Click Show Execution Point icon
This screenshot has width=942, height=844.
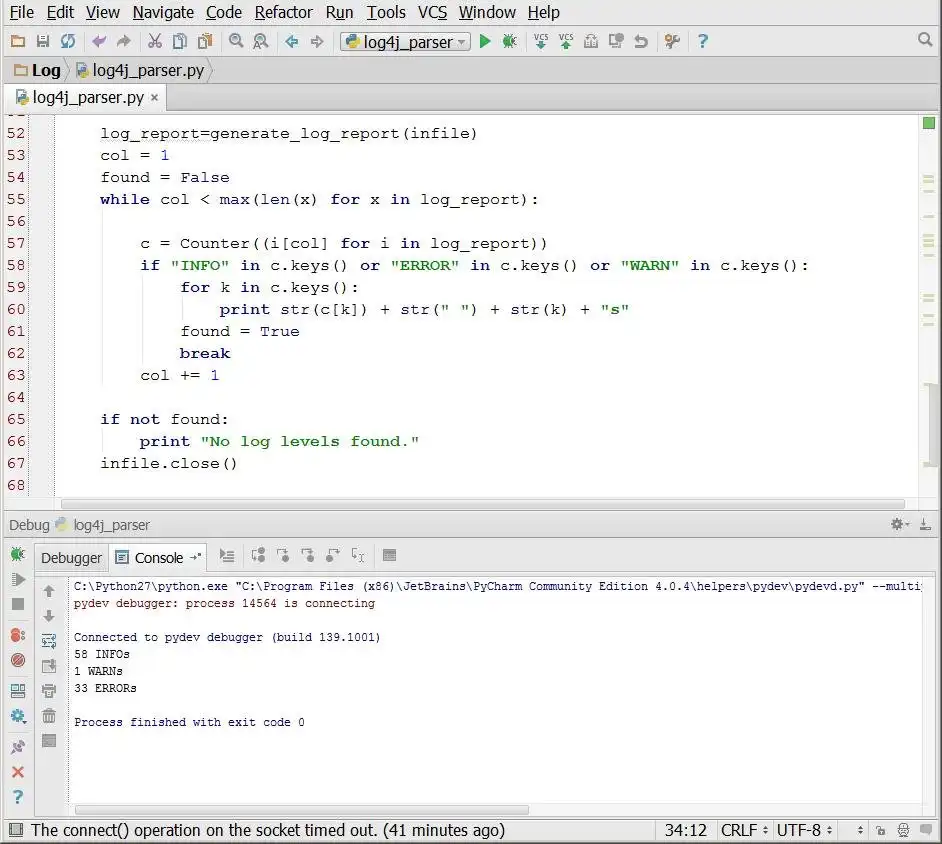tap(226, 556)
